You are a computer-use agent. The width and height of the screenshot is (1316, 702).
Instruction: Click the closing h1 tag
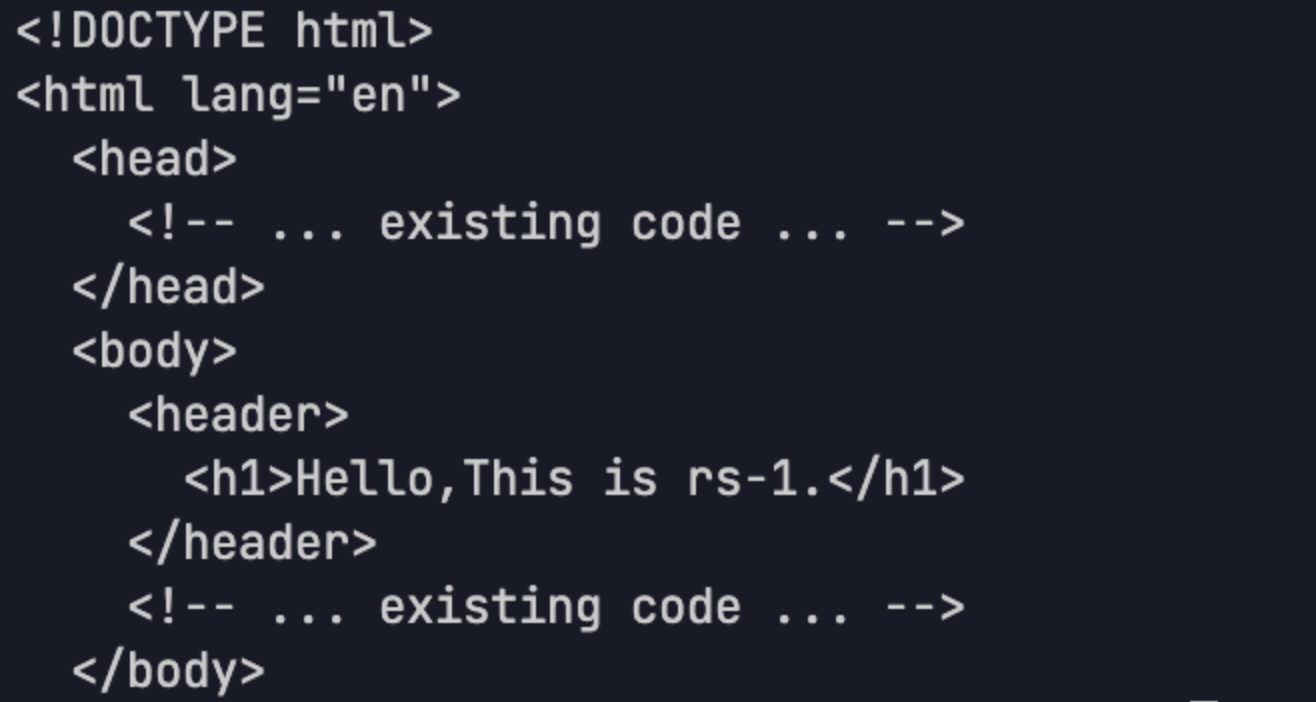coord(896,480)
